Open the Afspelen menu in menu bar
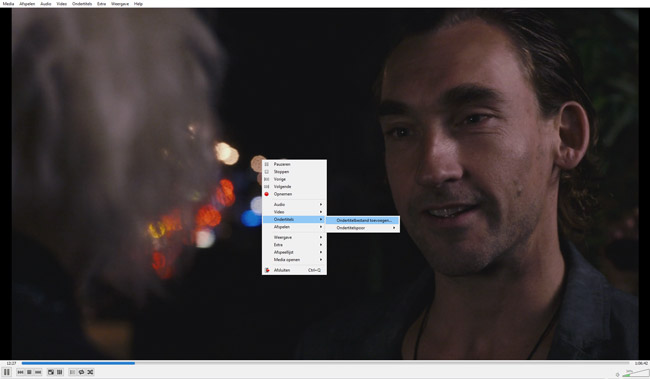 point(27,4)
